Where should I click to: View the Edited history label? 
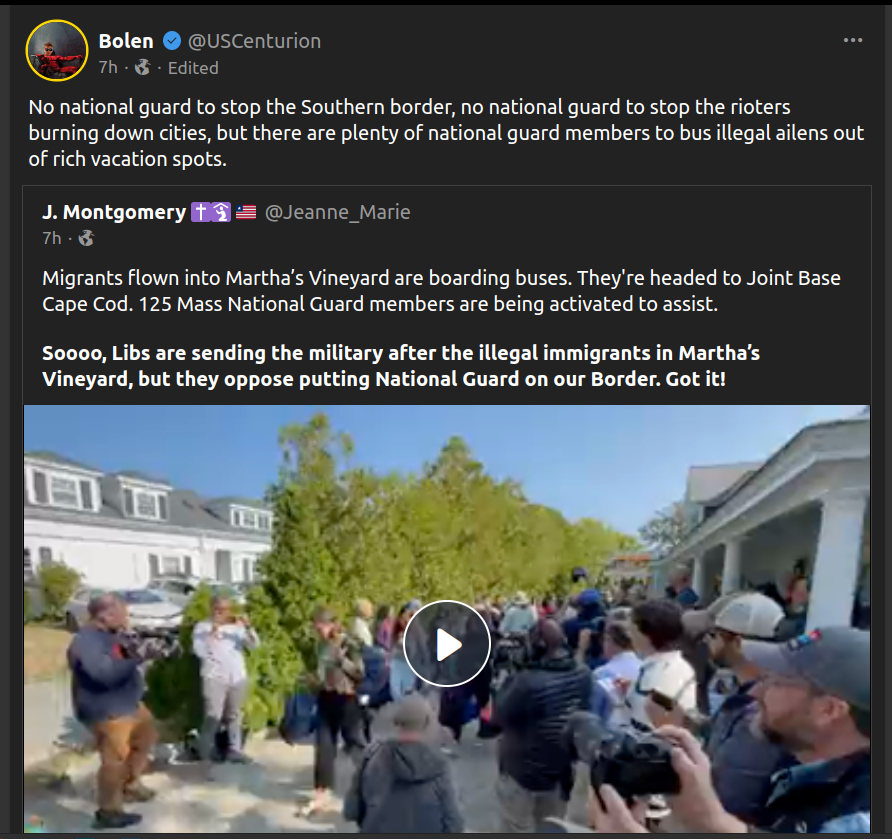pyautogui.click(x=193, y=68)
